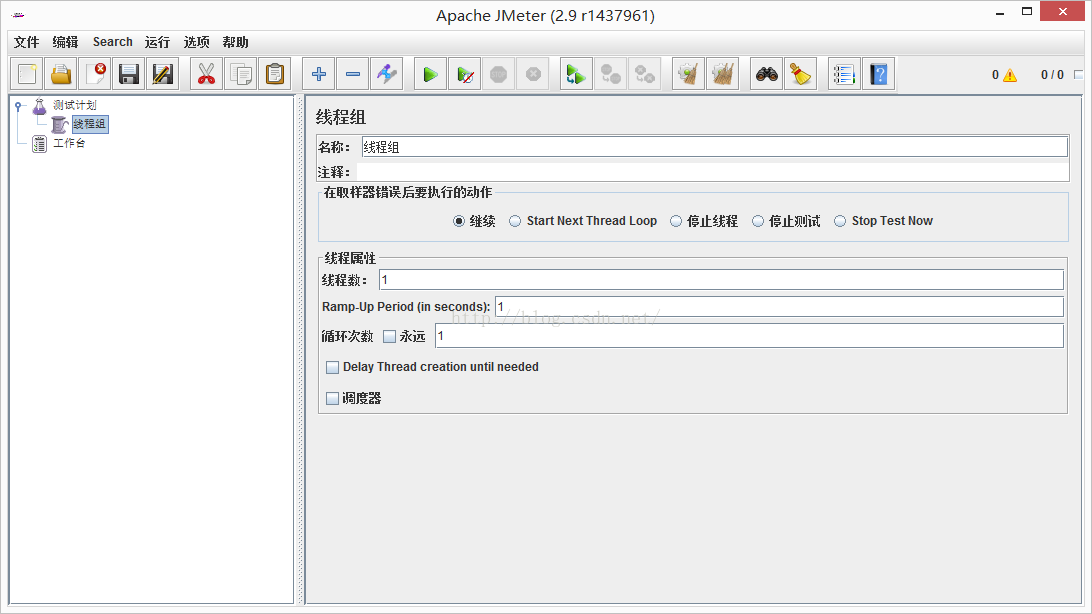Select 工作台 in the tree
Screen dimensions: 1092x614
(69, 144)
